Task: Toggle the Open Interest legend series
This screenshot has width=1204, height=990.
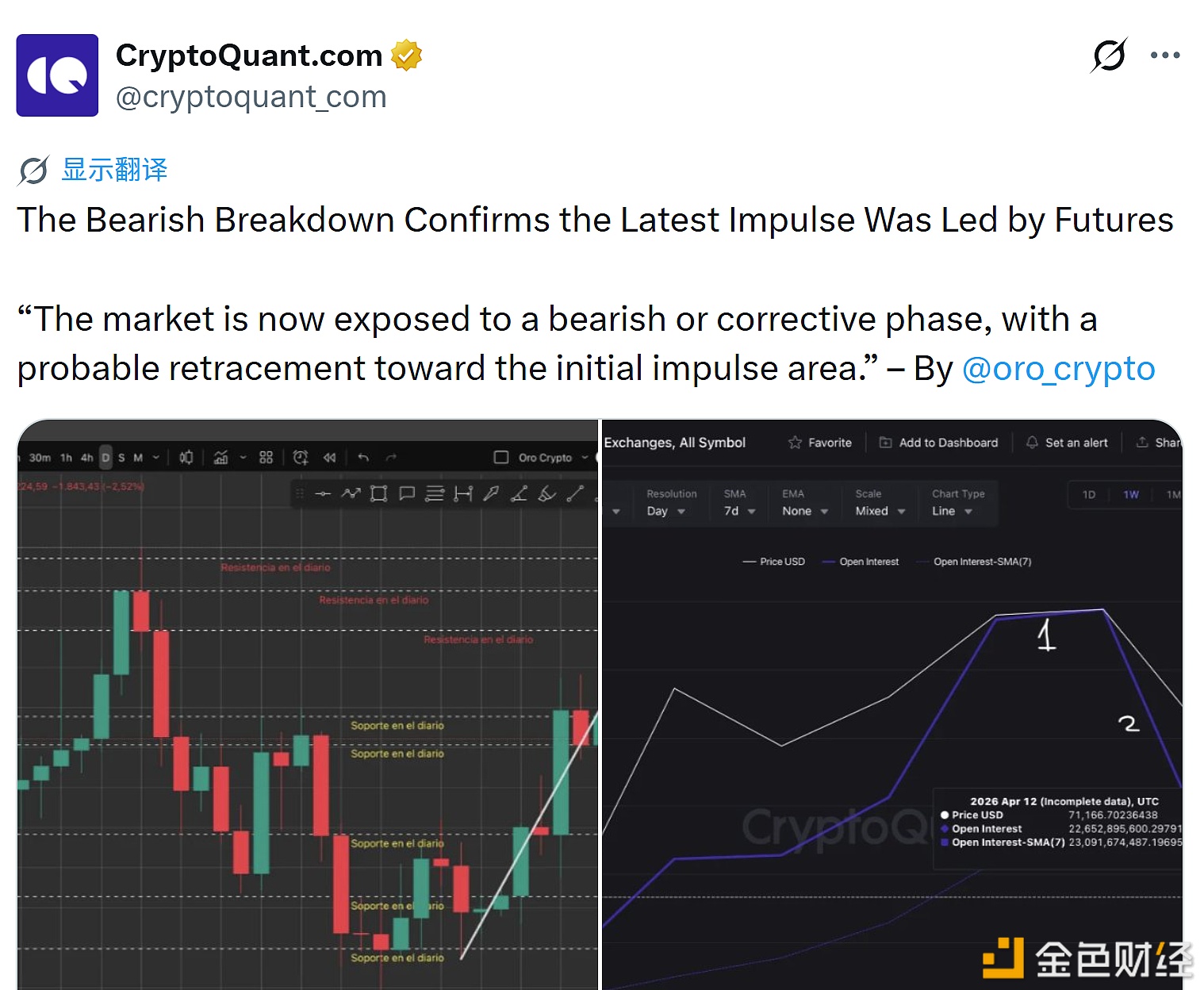Action: click(861, 562)
